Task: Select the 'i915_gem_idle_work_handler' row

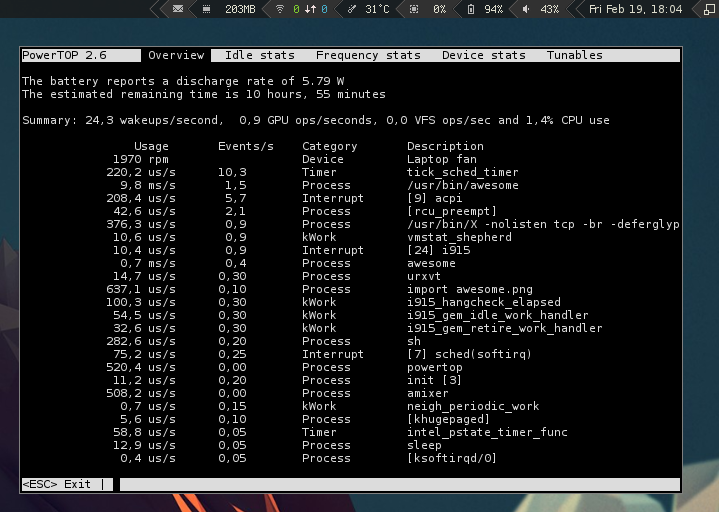Action: pyautogui.click(x=351, y=315)
